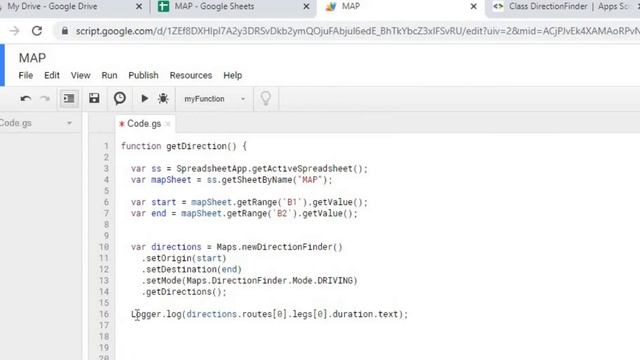Start debugging with the bug icon

[163, 98]
